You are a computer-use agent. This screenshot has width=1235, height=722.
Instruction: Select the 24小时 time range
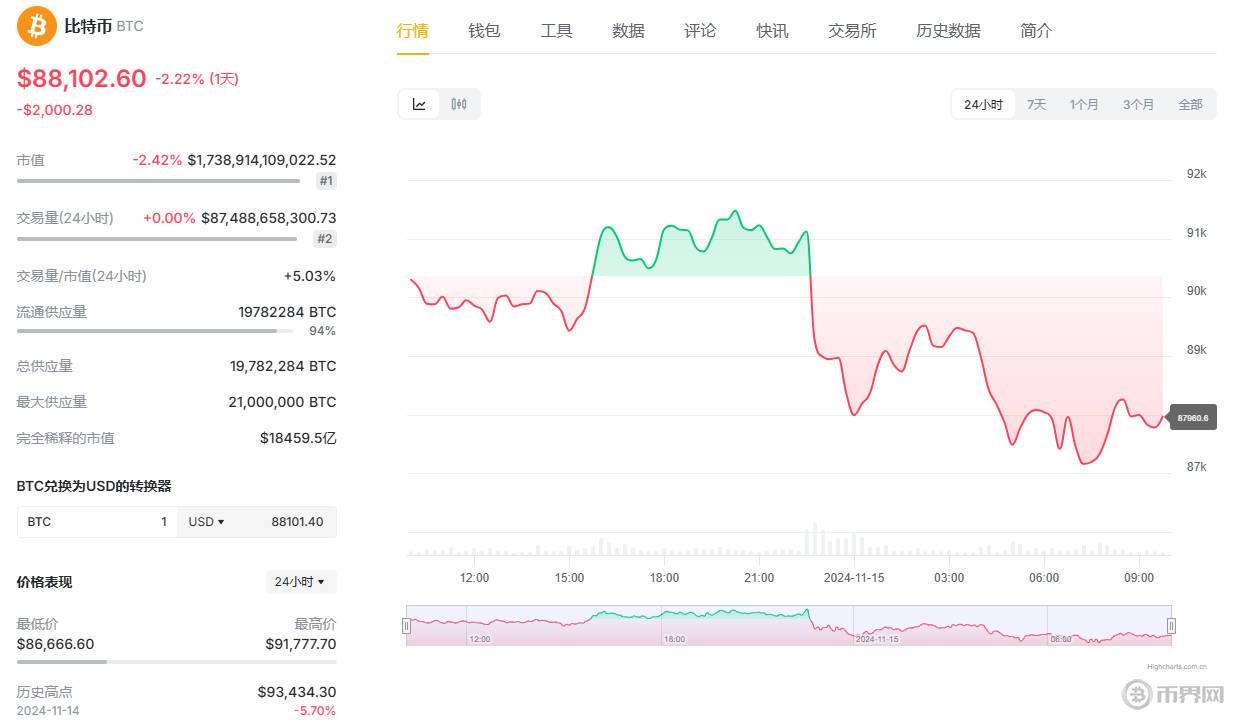coord(982,103)
